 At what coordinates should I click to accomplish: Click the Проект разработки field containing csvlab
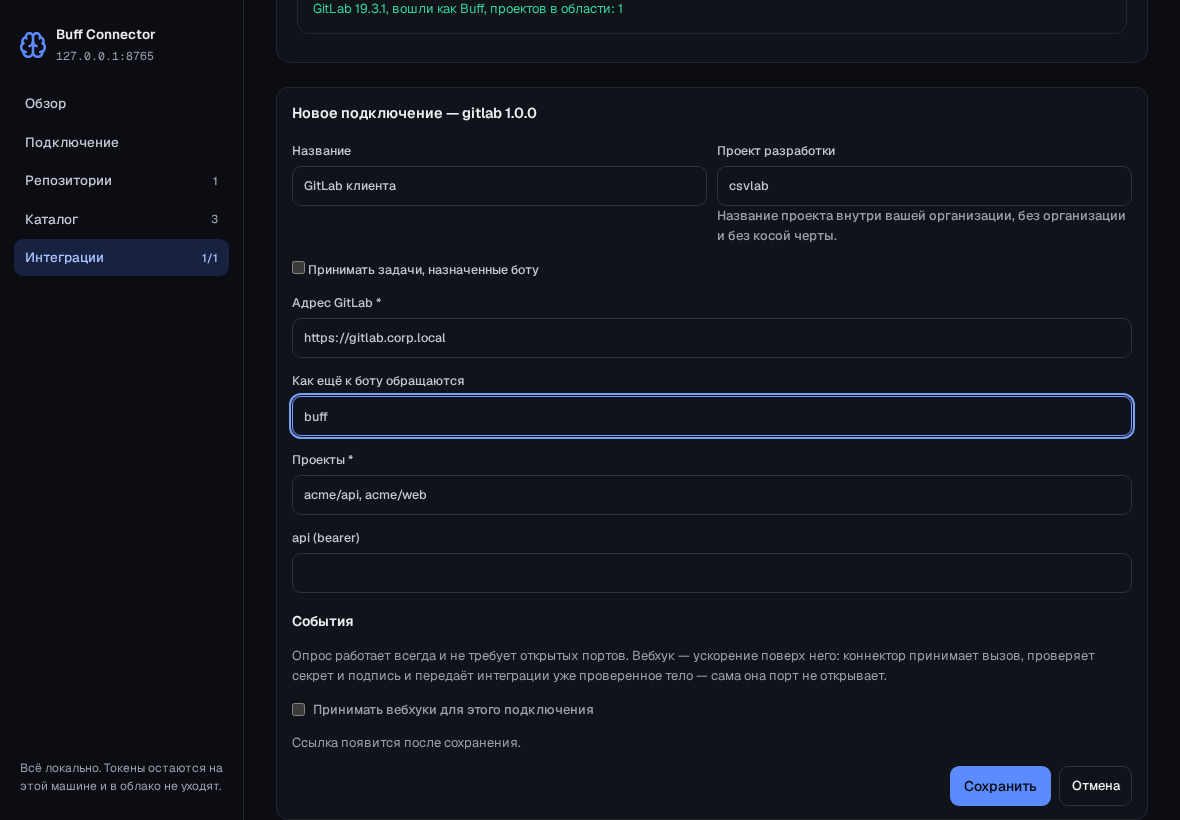[x=924, y=186]
